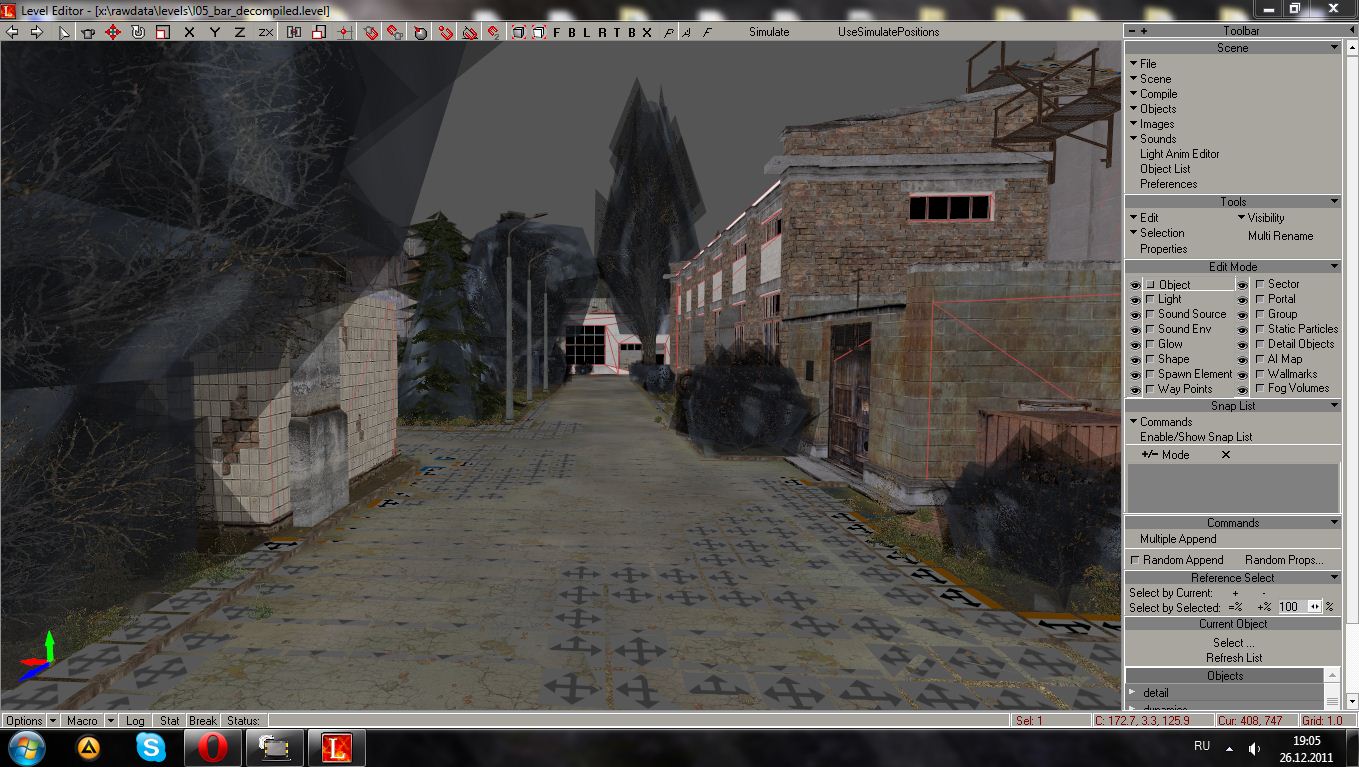Screen dimensions: 1359x767
Task: Click the camera style A icon
Action: tap(688, 32)
